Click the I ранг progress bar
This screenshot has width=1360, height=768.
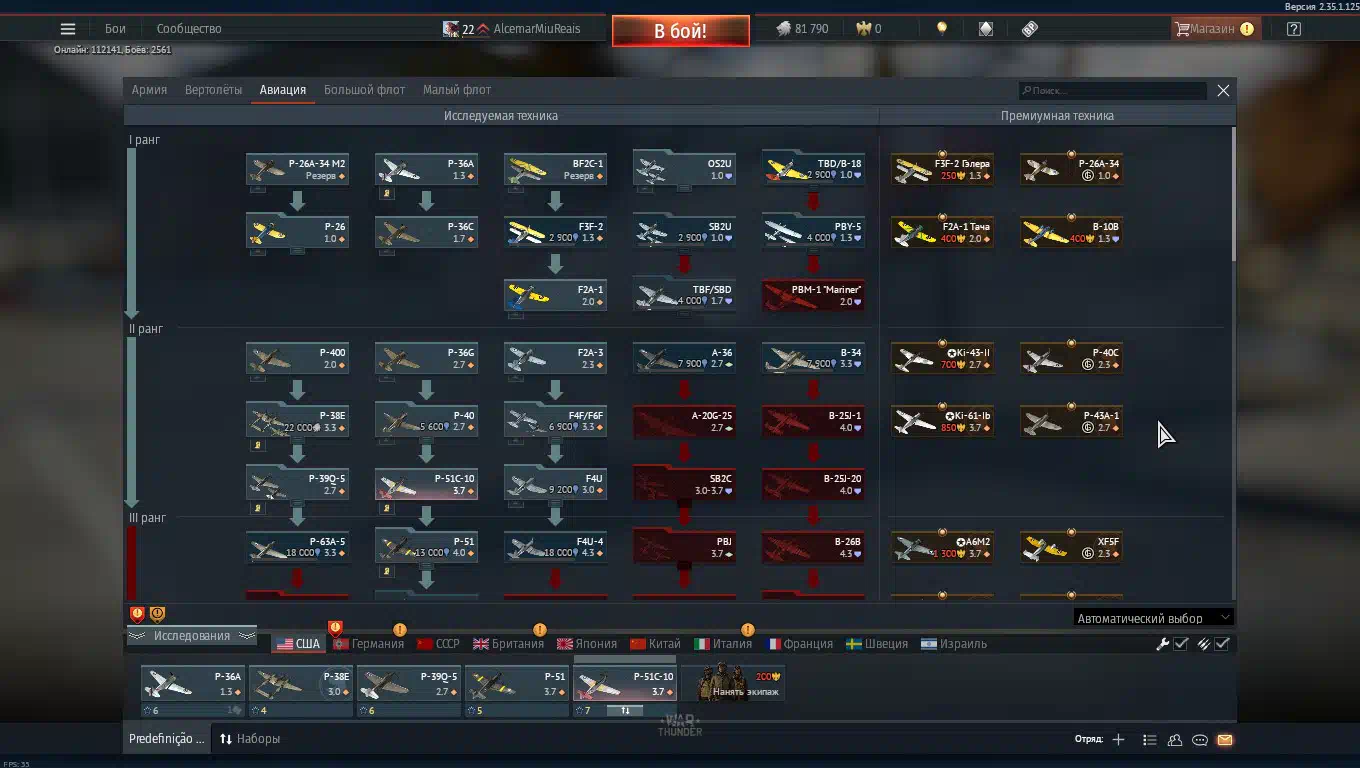(131, 232)
